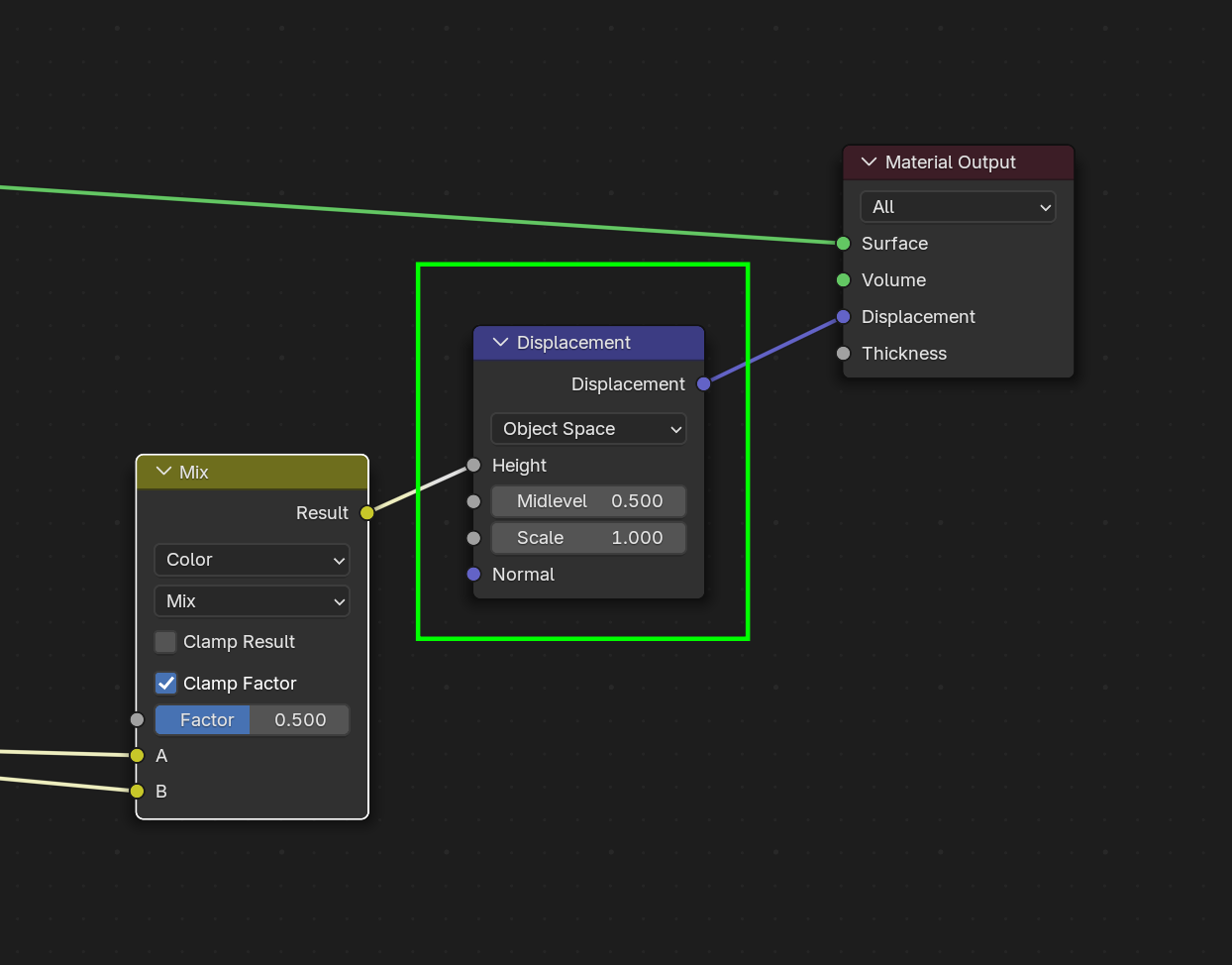Click the Result label in Mix node

(x=322, y=513)
